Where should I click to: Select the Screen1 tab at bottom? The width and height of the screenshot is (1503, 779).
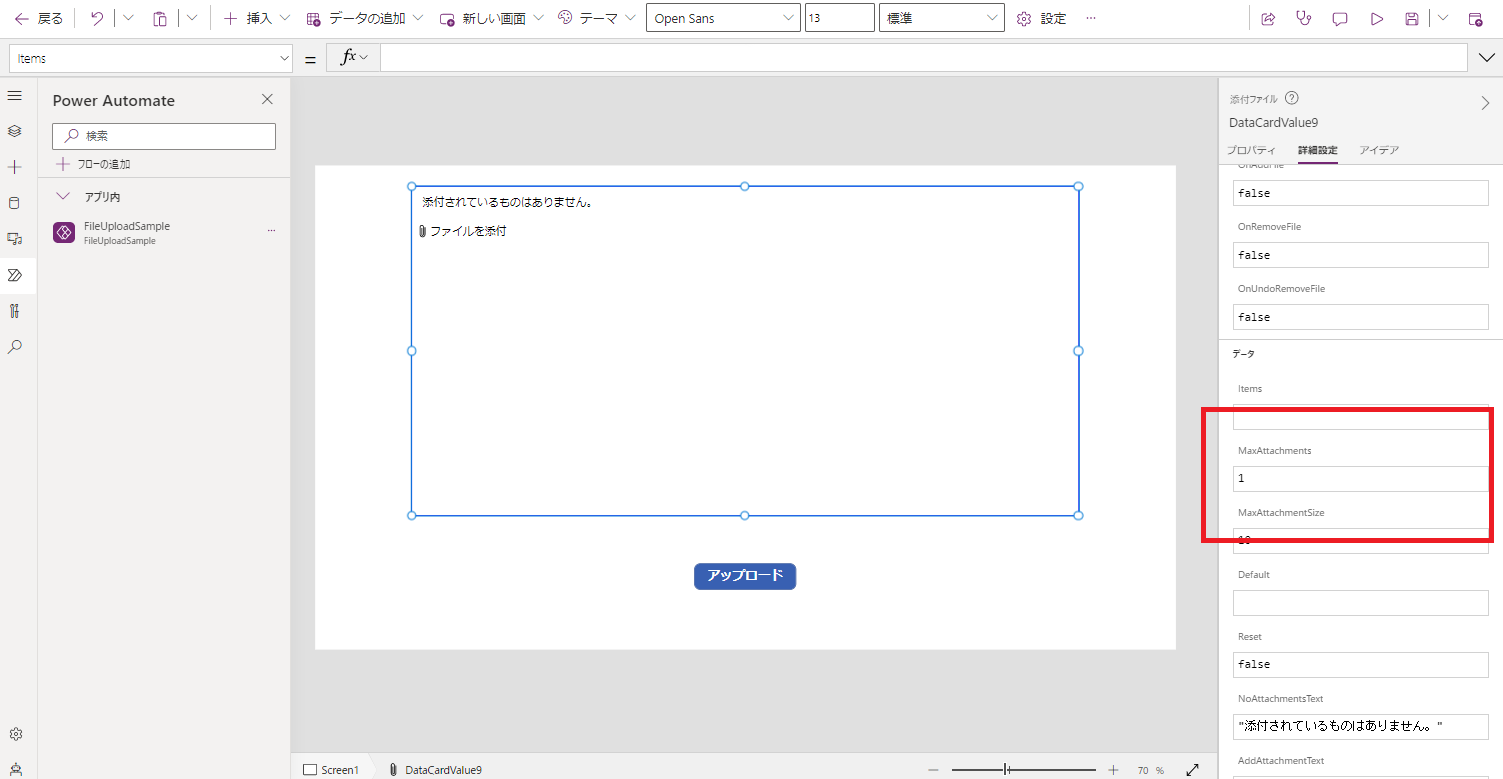pyautogui.click(x=333, y=769)
